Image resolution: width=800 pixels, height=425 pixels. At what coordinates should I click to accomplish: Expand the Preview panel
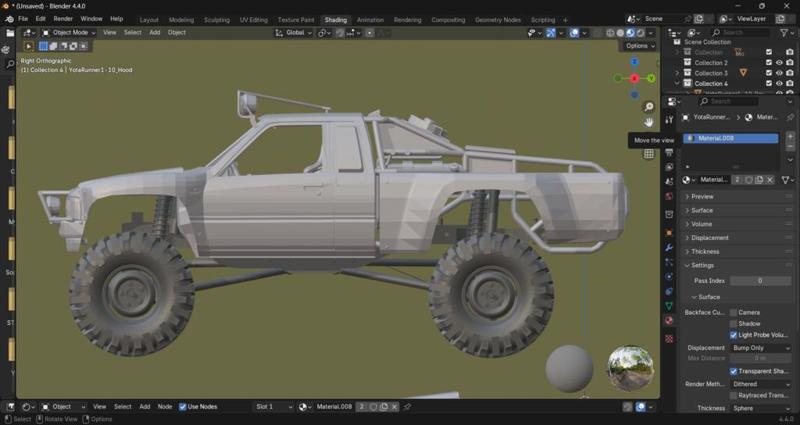738,196
